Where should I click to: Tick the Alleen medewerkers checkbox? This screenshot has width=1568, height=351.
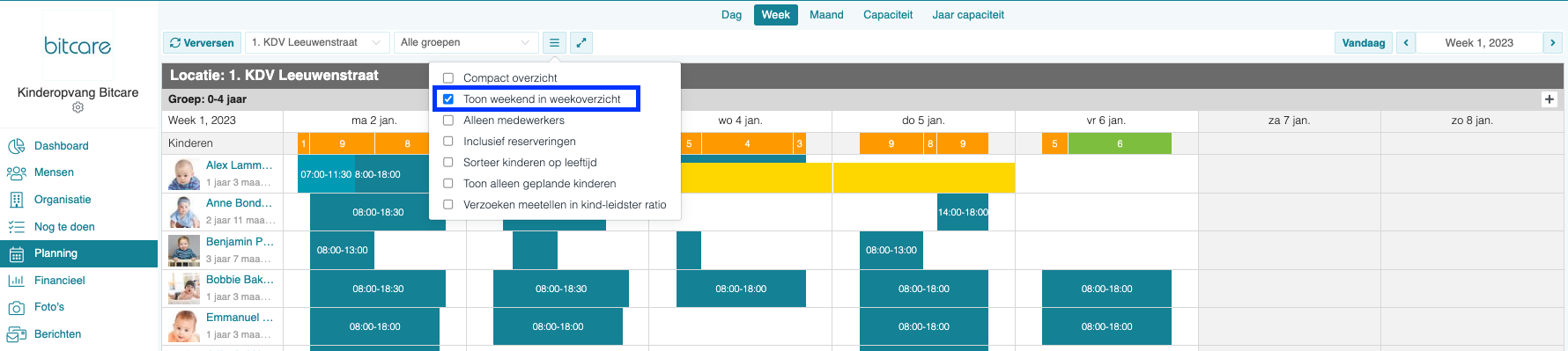[x=448, y=121]
